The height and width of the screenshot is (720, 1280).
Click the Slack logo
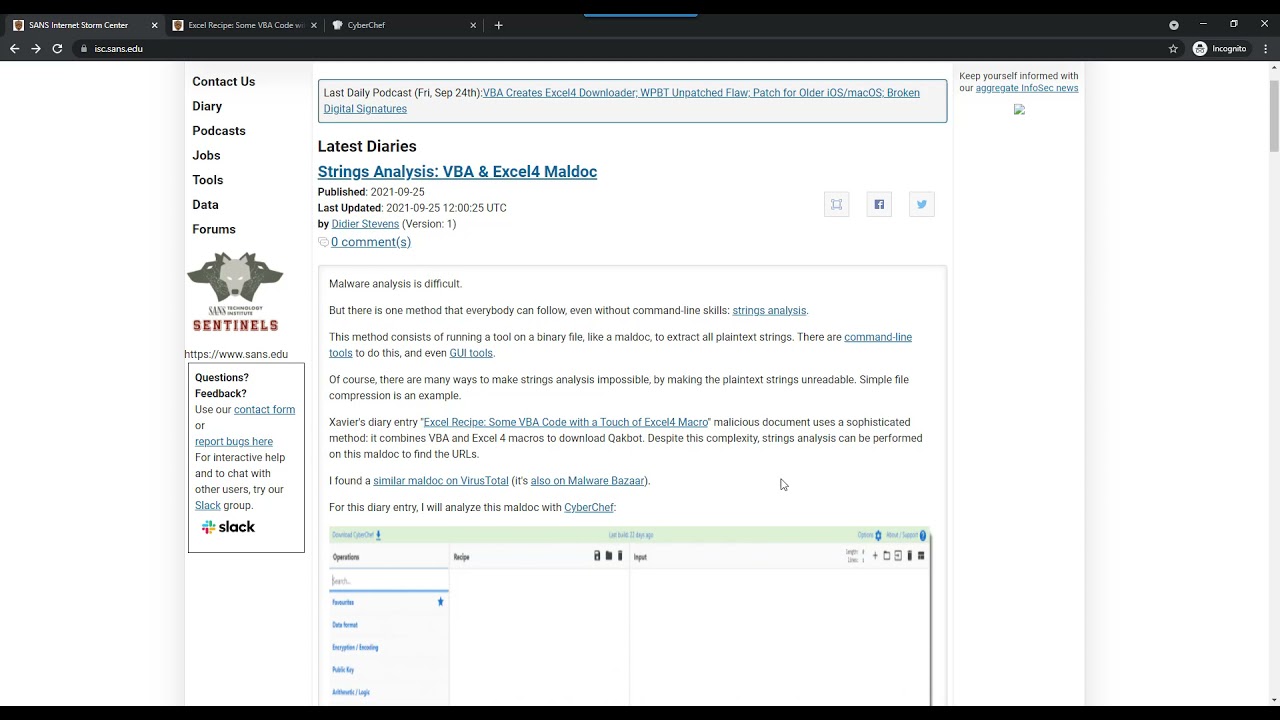[x=228, y=527]
